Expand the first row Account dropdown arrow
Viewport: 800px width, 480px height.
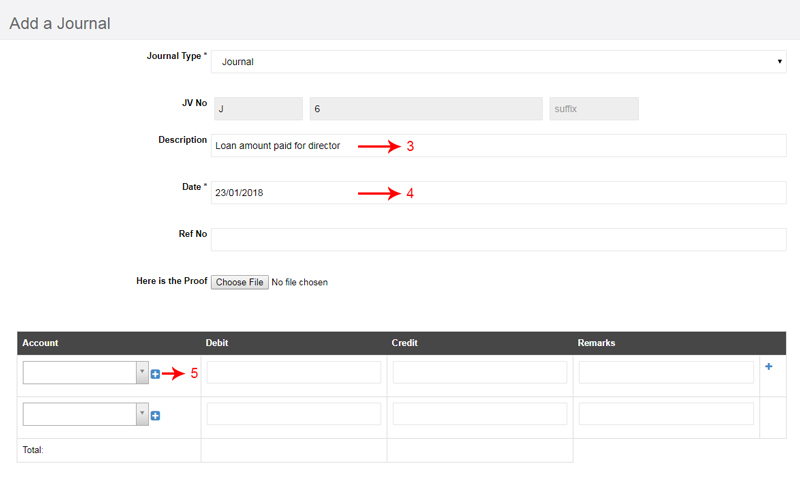(142, 372)
